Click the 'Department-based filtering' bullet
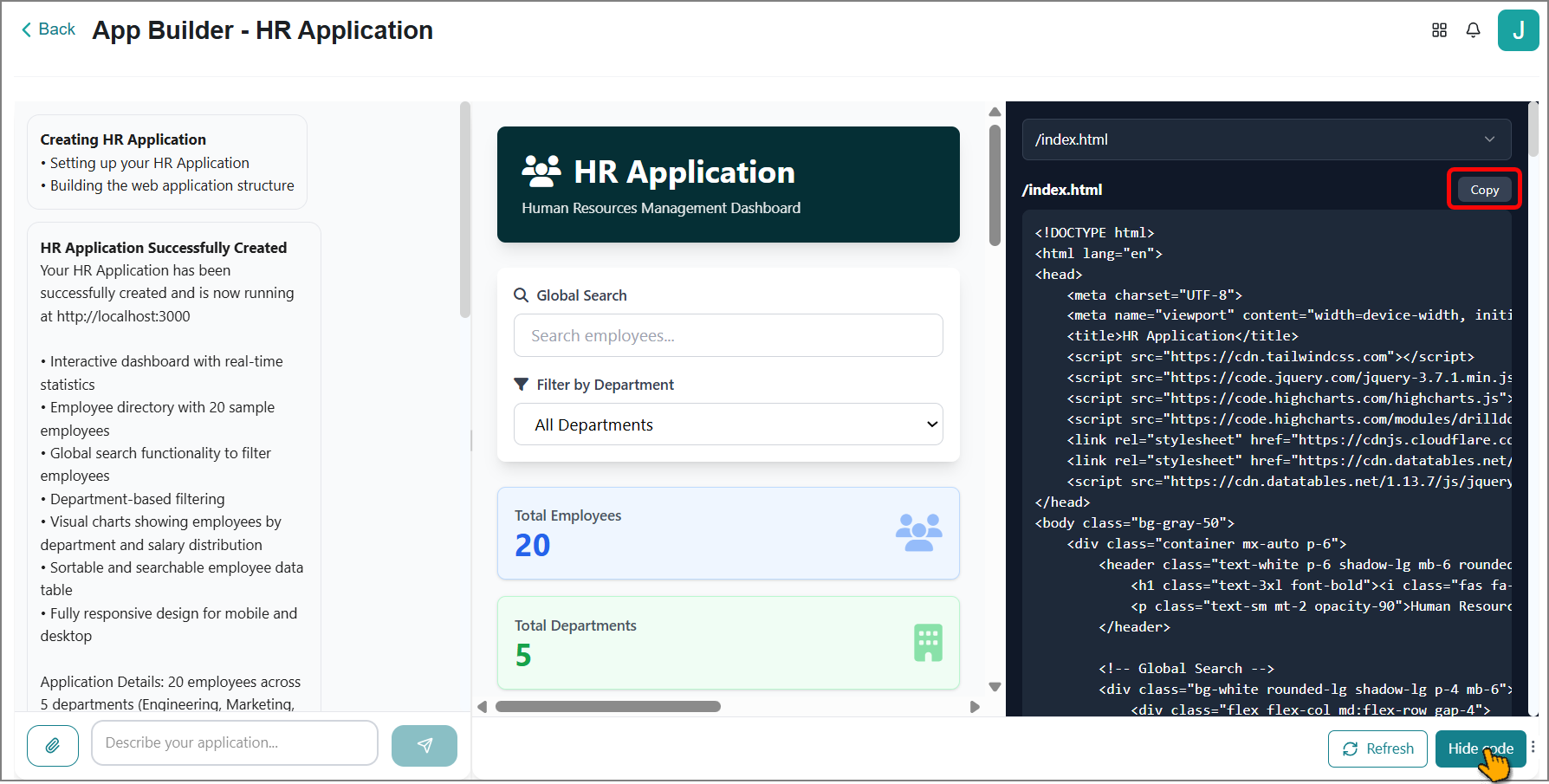Screen dimensions: 1549x784 pyautogui.click(x=133, y=499)
